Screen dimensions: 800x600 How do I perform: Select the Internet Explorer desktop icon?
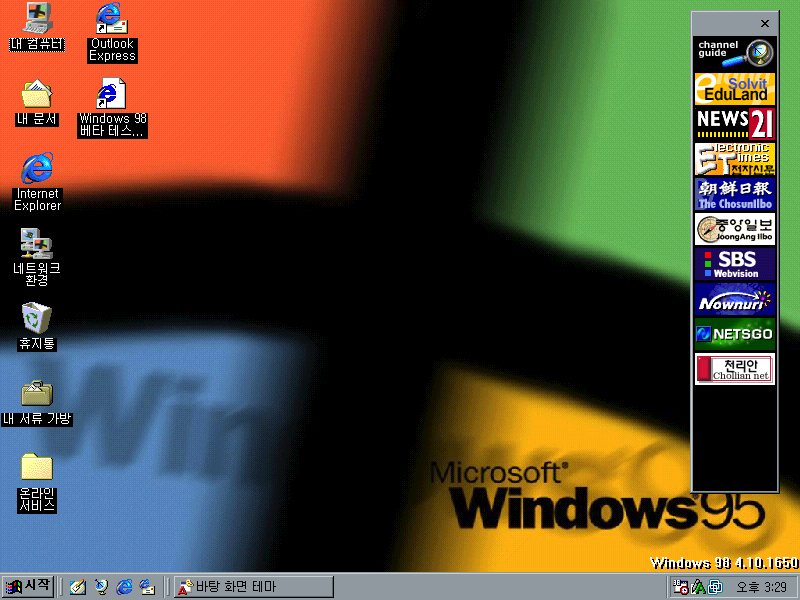37,182
